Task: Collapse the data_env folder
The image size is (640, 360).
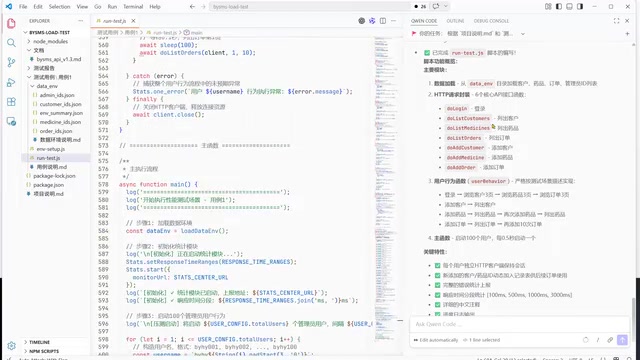Action: [x=47, y=86]
